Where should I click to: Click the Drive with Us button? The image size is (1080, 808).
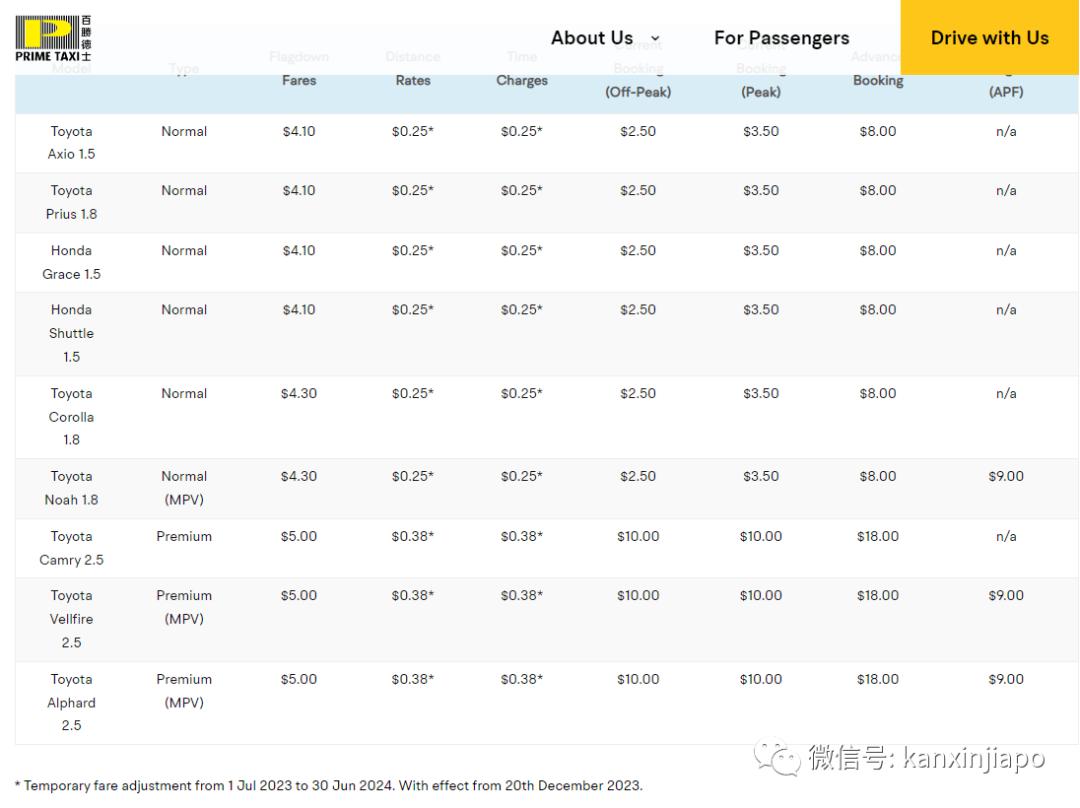989,38
